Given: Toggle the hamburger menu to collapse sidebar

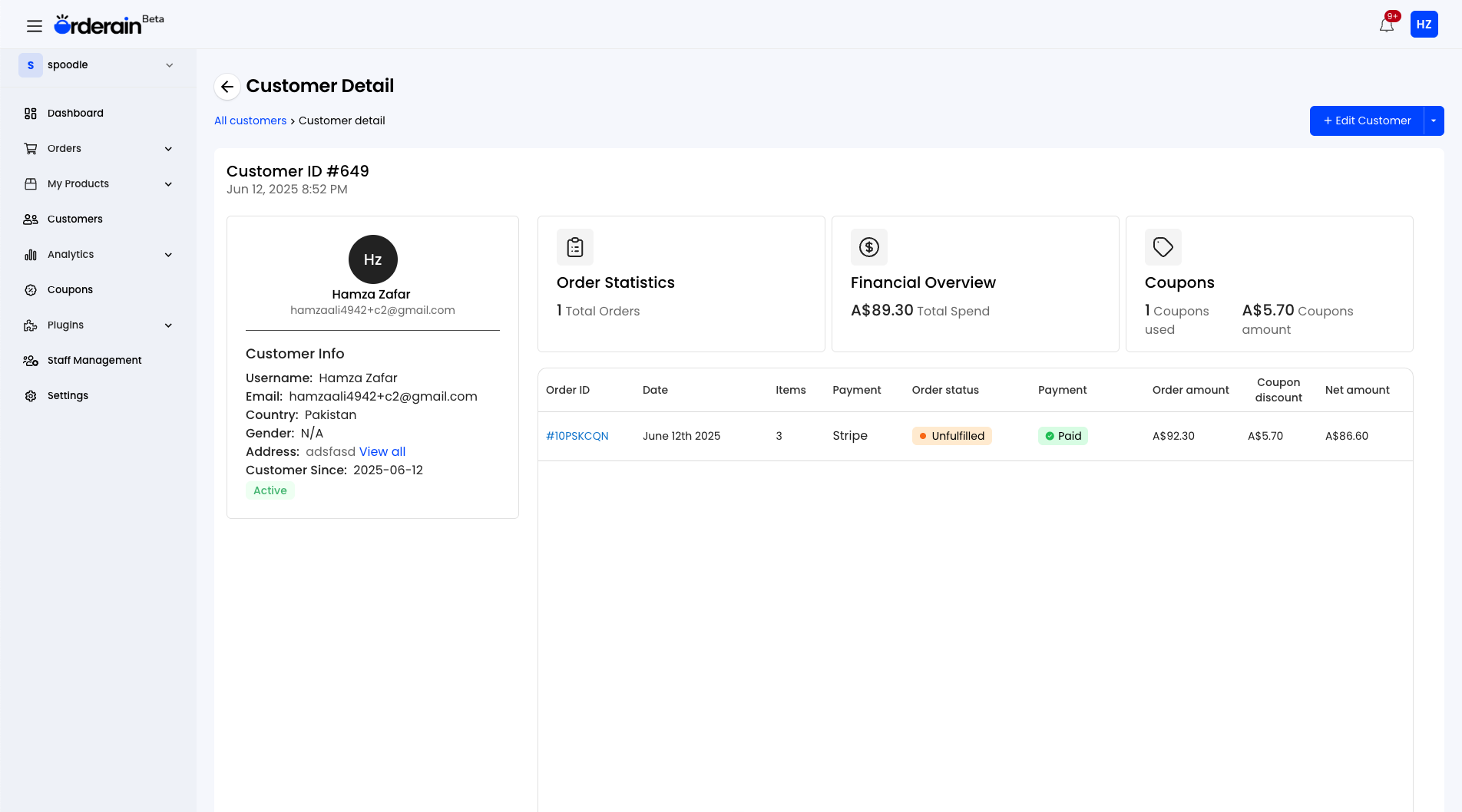Looking at the screenshot, I should [x=35, y=25].
